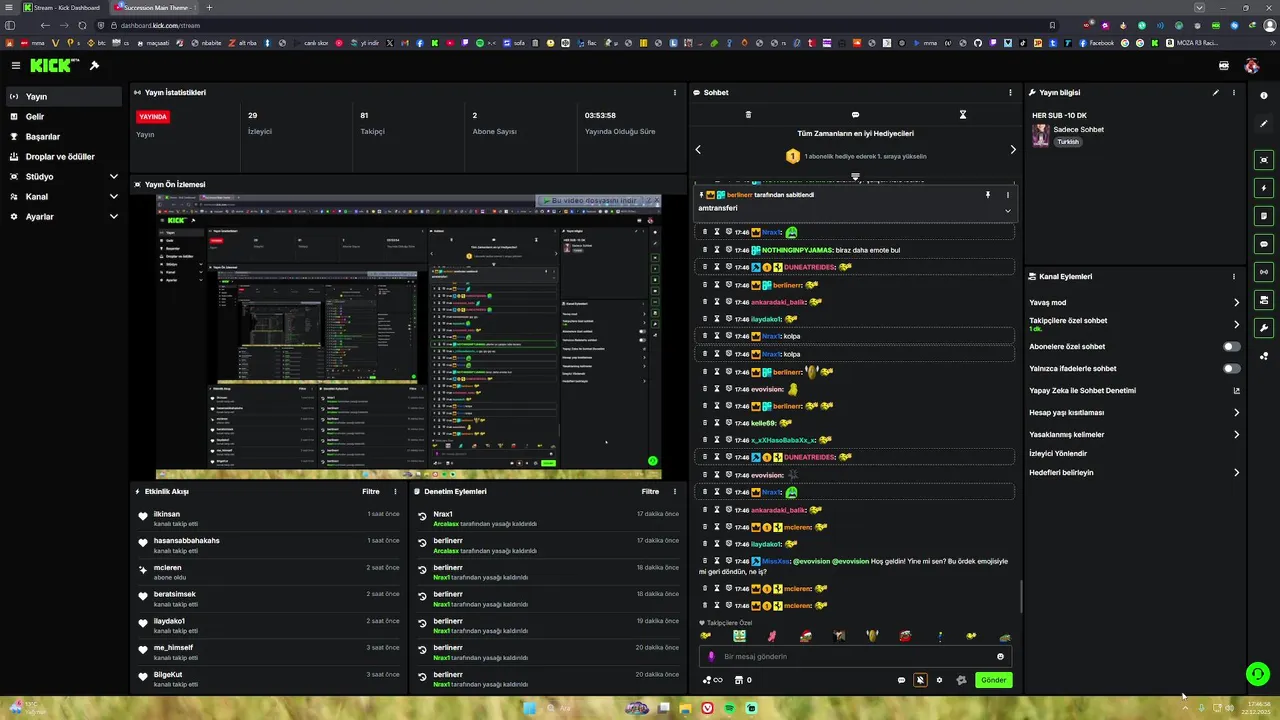Click the chat panel scrollbar
Image resolution: width=1280 pixels, height=720 pixels.
(1021, 597)
